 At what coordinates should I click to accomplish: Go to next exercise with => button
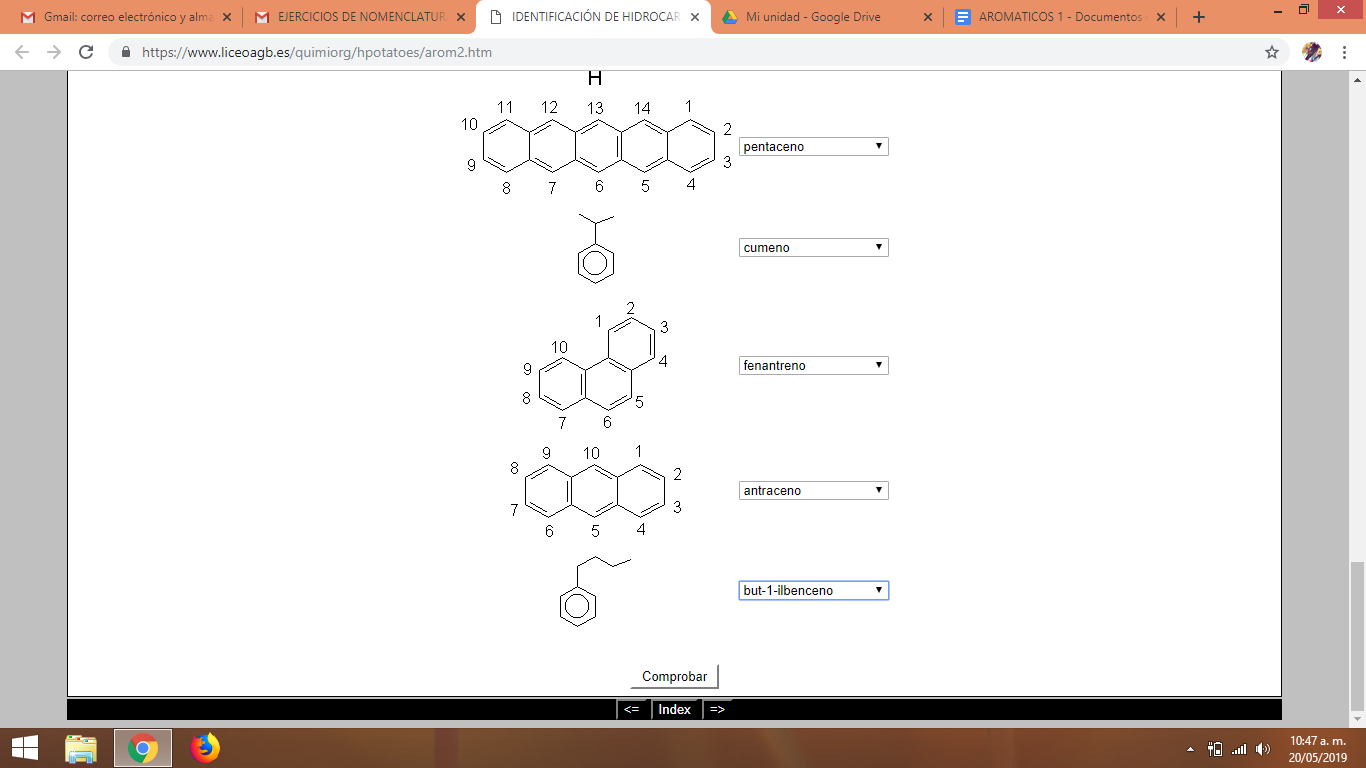click(x=717, y=709)
